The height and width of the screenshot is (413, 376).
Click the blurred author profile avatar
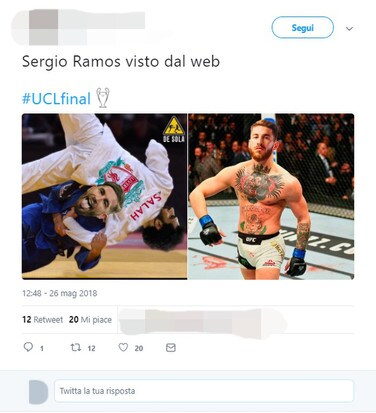coord(43,27)
